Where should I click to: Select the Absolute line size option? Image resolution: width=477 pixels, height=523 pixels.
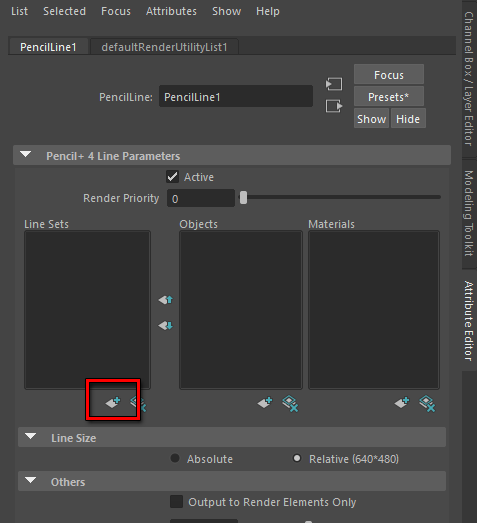click(175, 458)
